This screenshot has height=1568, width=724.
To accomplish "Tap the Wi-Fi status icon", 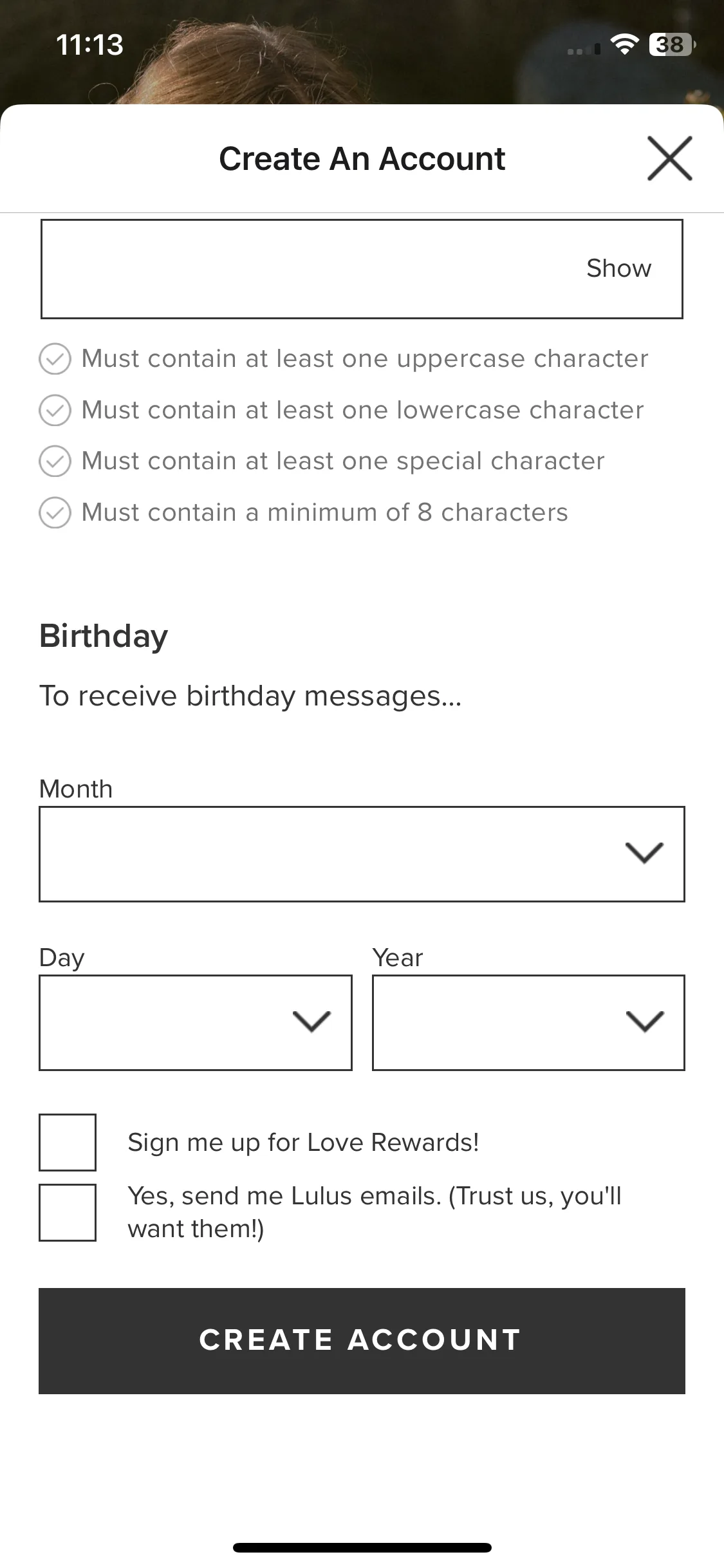I will (624, 44).
